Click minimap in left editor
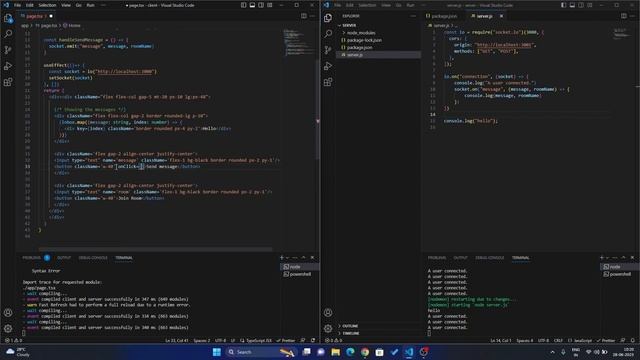 (x=299, y=42)
